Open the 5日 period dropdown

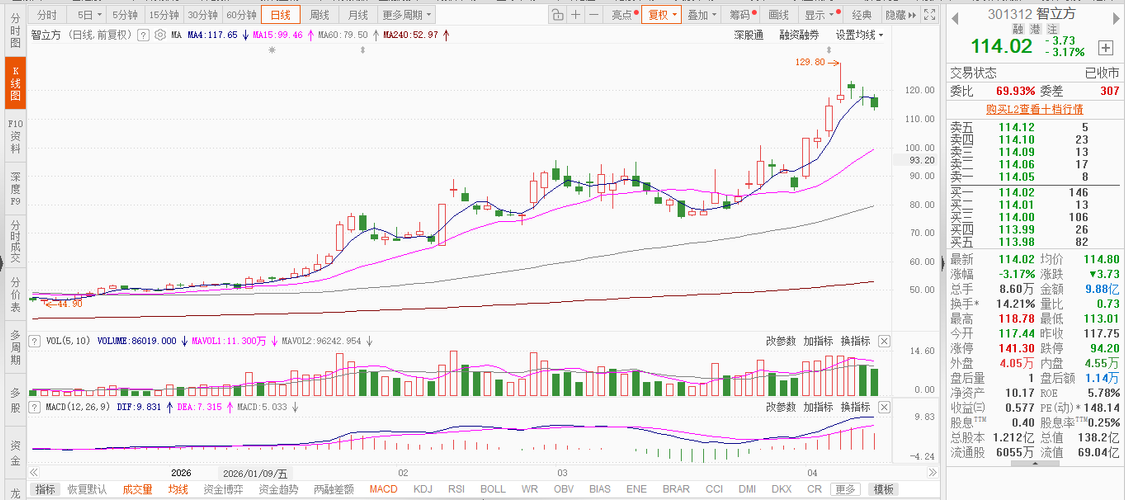(x=90, y=14)
